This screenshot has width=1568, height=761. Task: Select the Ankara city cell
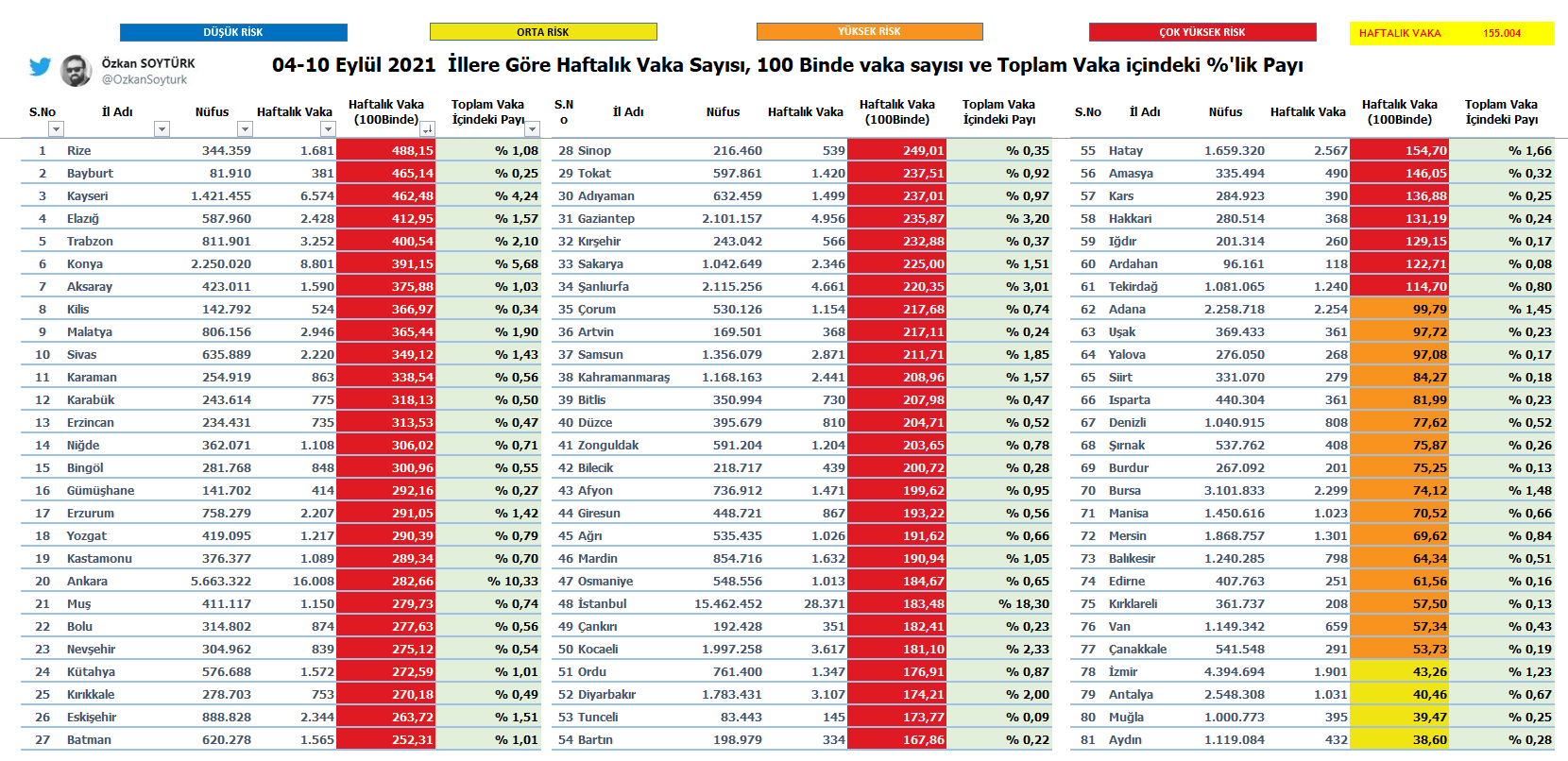click(x=87, y=581)
